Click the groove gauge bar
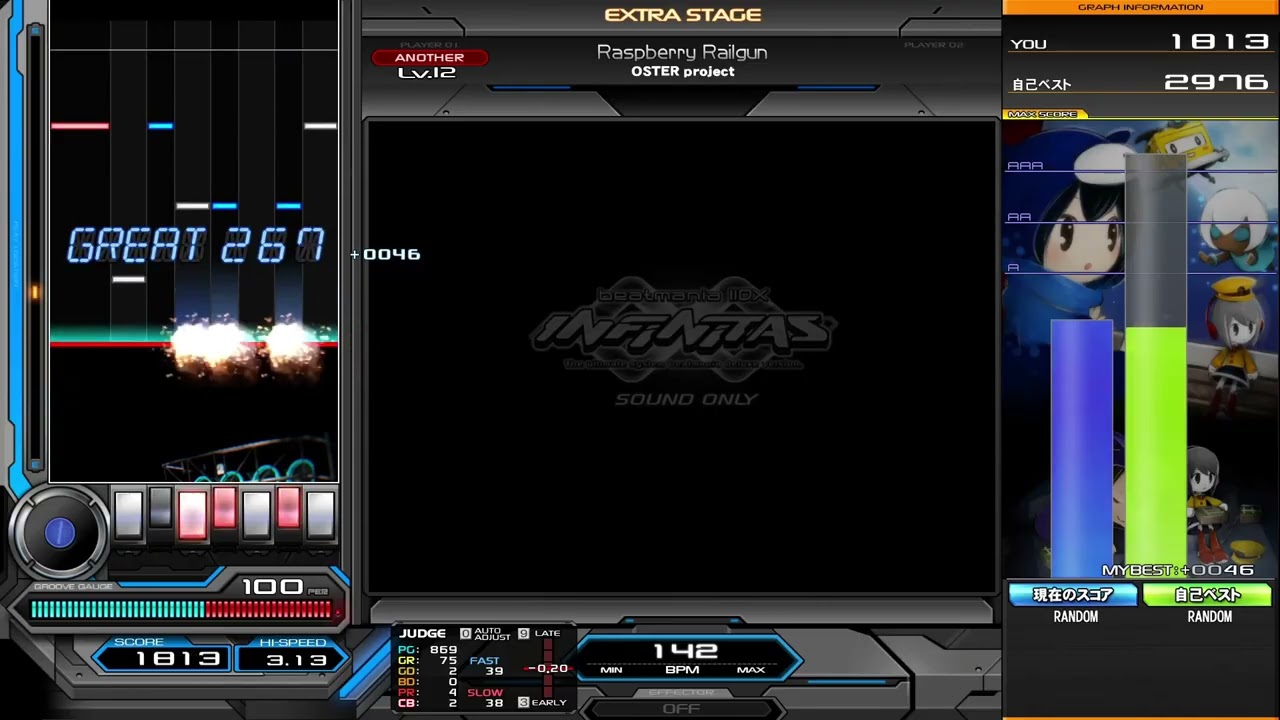 [x=182, y=609]
